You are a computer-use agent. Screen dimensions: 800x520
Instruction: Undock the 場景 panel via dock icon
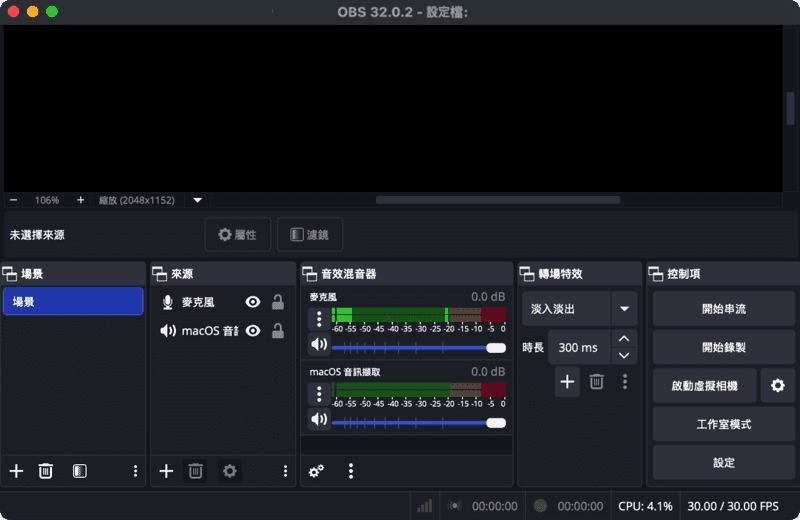pos(10,274)
